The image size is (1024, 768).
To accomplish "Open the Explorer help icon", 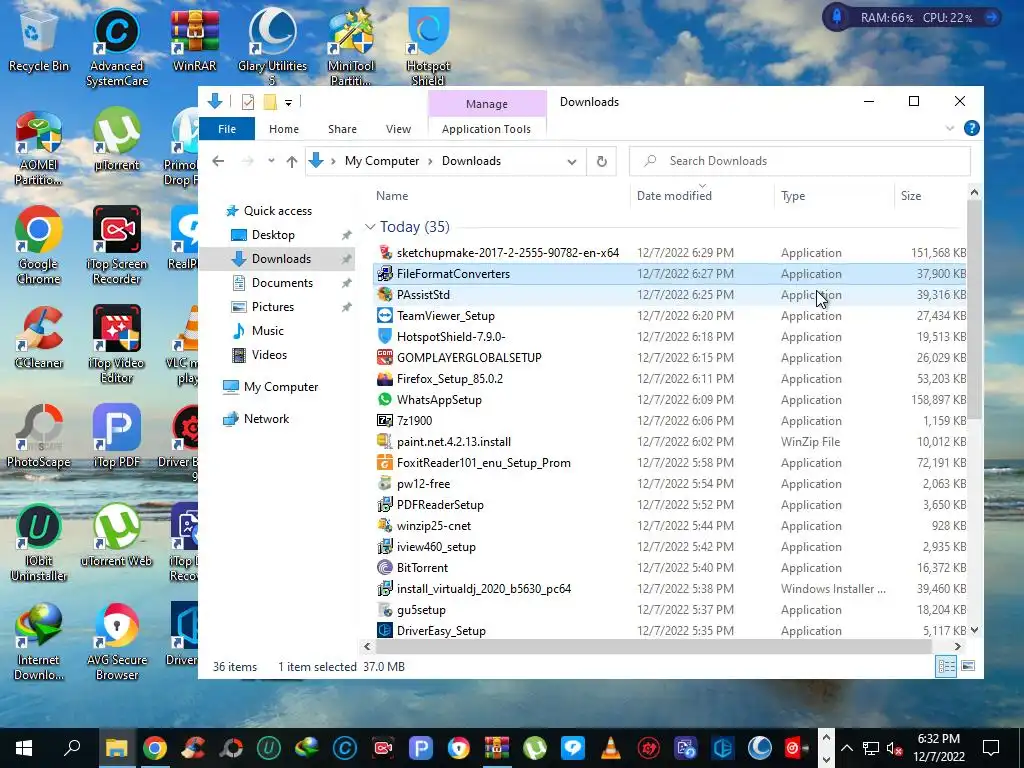I will (x=971, y=129).
